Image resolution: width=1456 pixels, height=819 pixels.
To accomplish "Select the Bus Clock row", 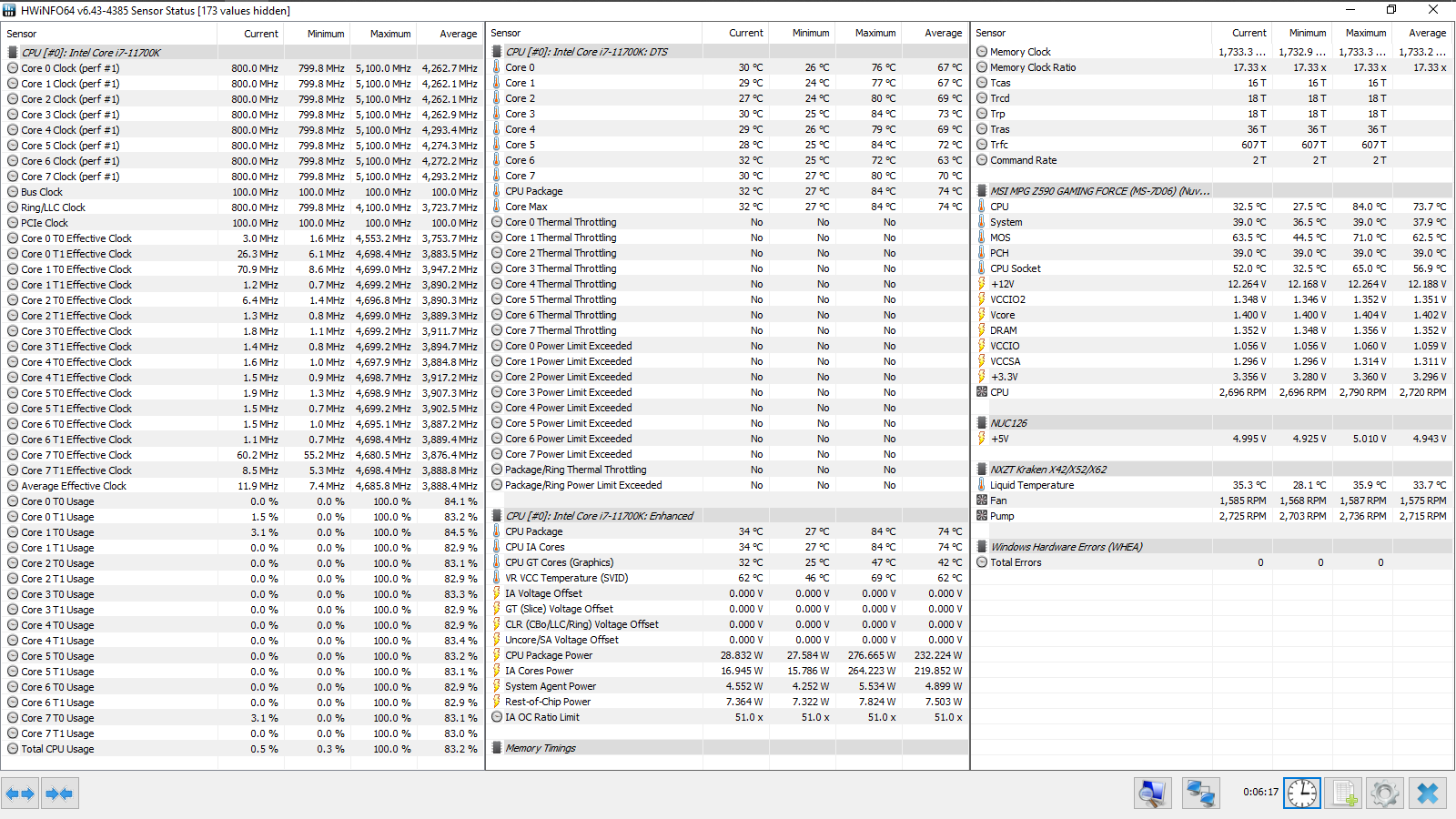I will (x=242, y=192).
